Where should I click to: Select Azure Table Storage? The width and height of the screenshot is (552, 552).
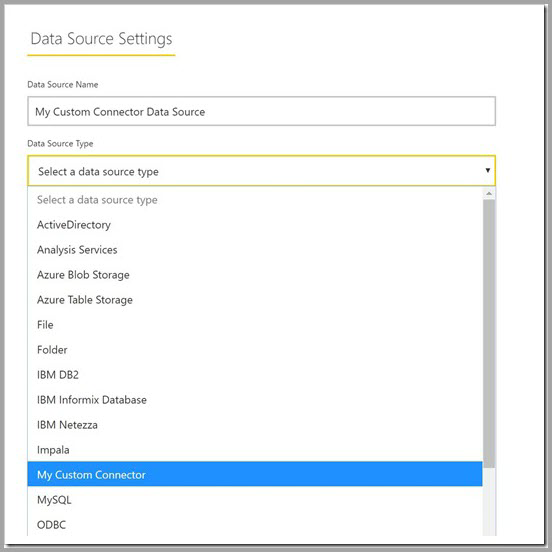255,300
